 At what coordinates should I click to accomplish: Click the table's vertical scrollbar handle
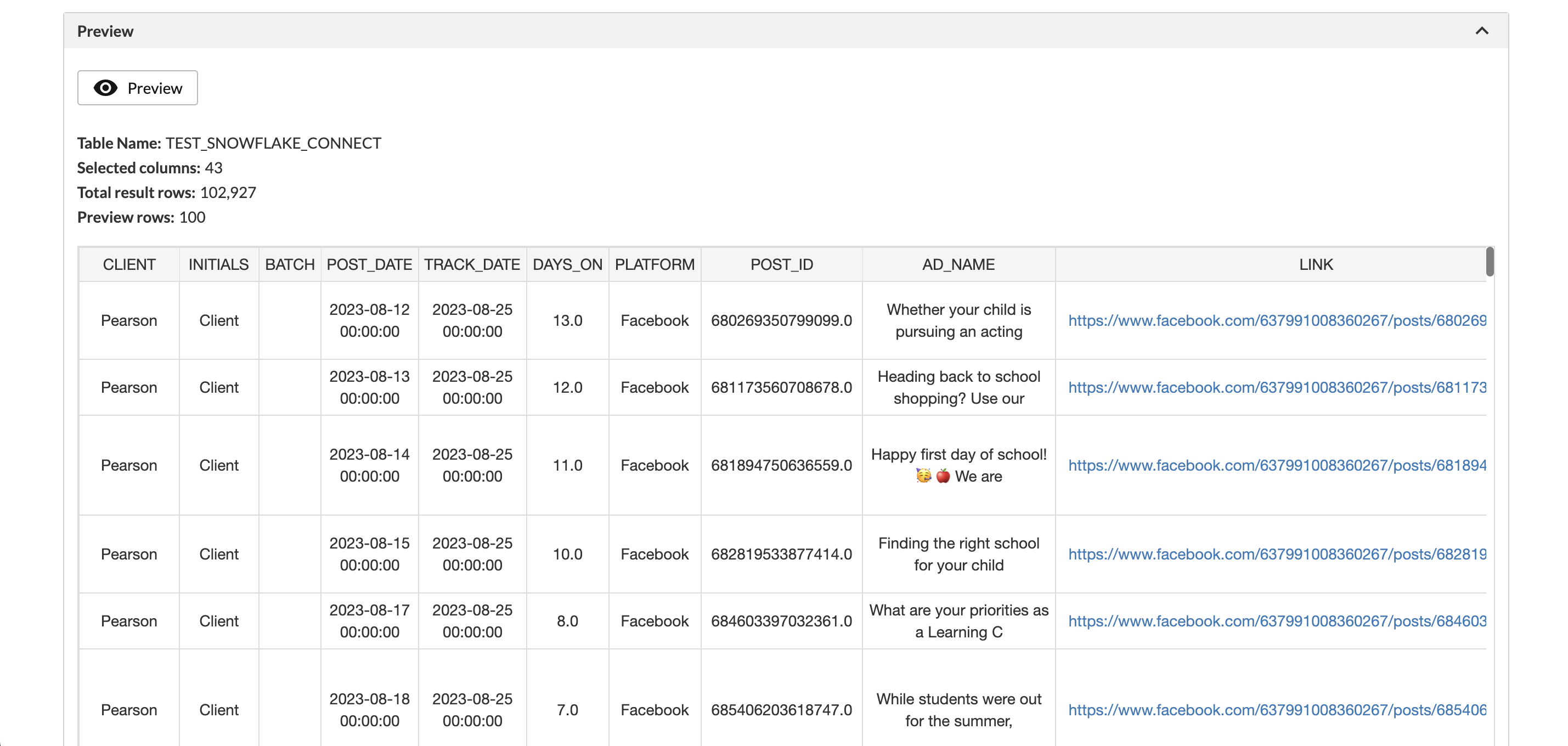coord(1490,262)
